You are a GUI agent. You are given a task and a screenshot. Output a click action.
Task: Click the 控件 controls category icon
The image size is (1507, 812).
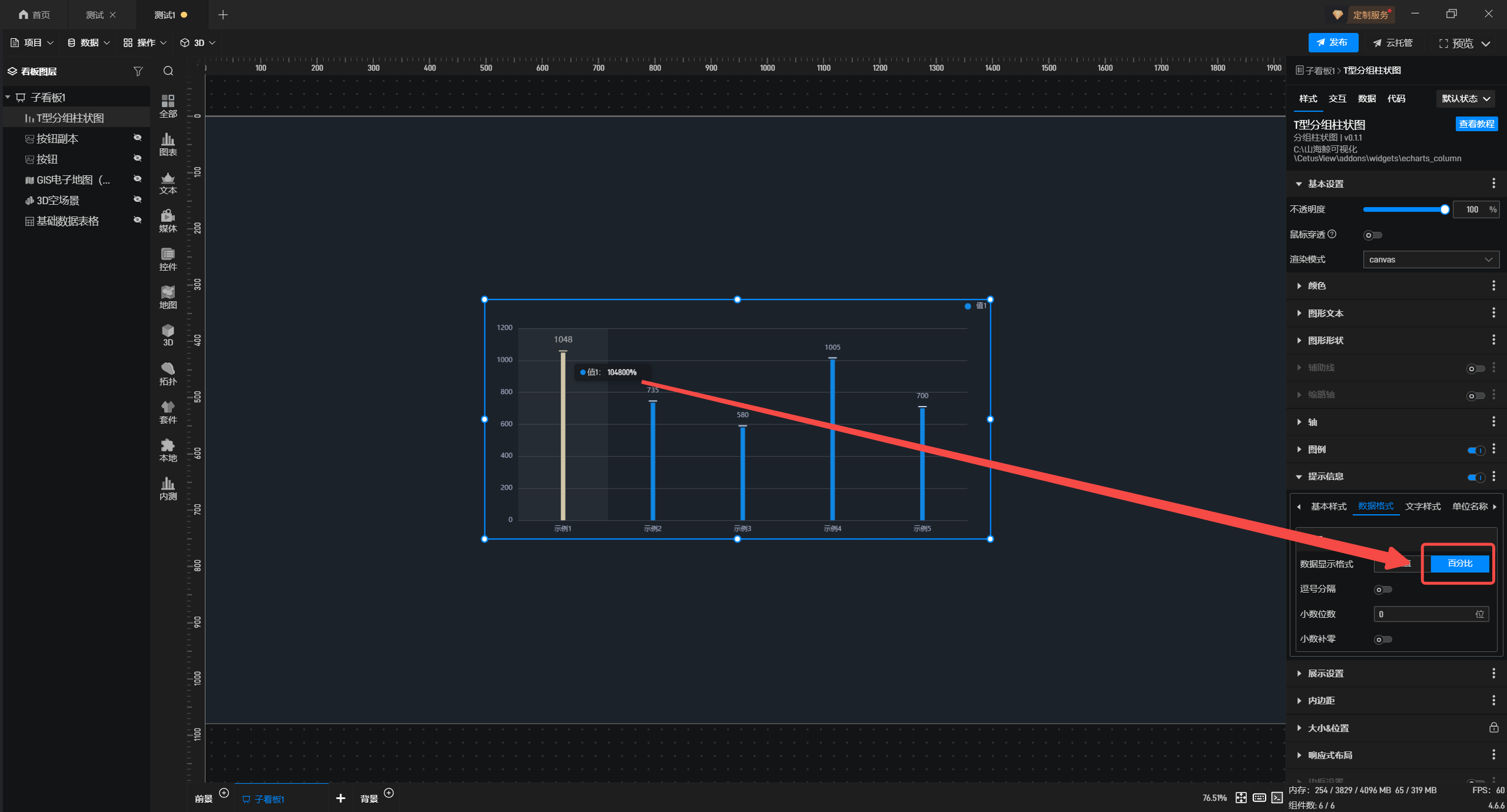click(168, 258)
